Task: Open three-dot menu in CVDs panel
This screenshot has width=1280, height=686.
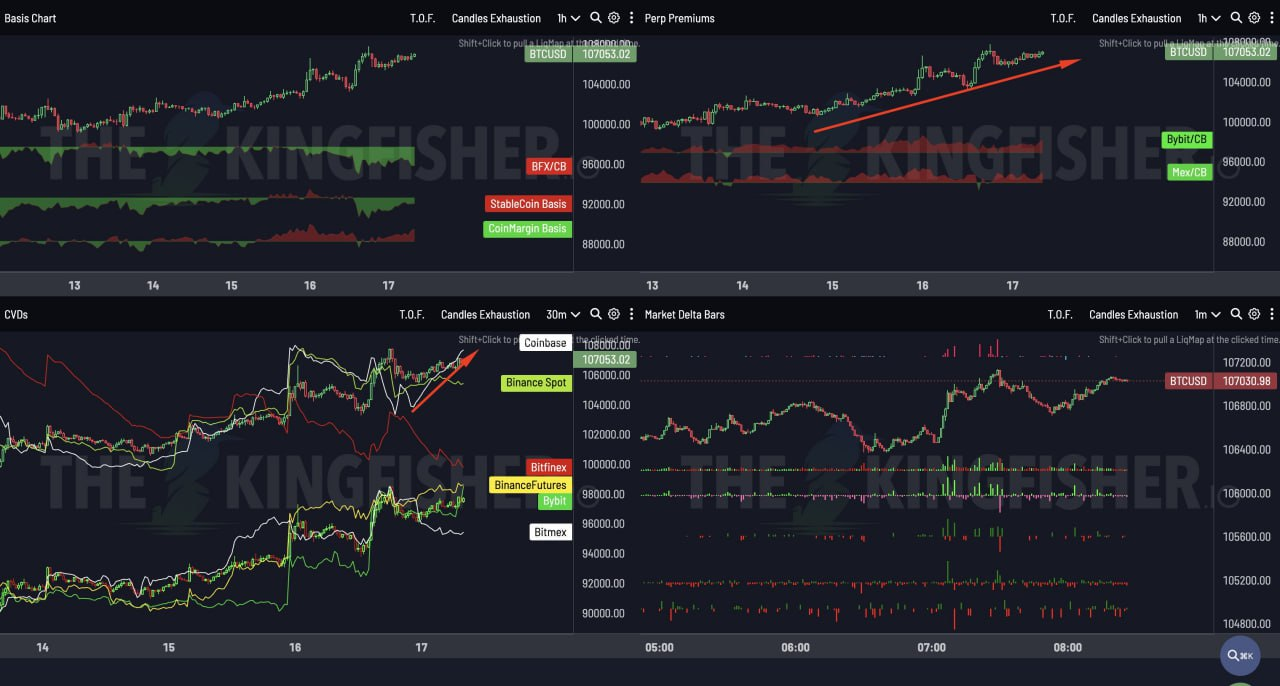Action: coord(630,314)
